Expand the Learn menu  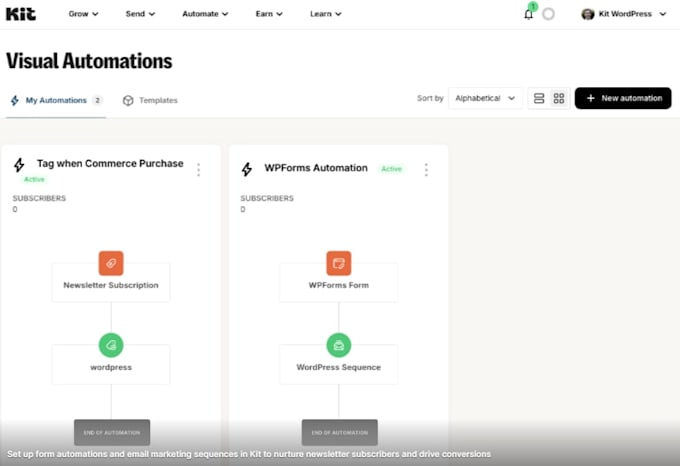point(326,14)
